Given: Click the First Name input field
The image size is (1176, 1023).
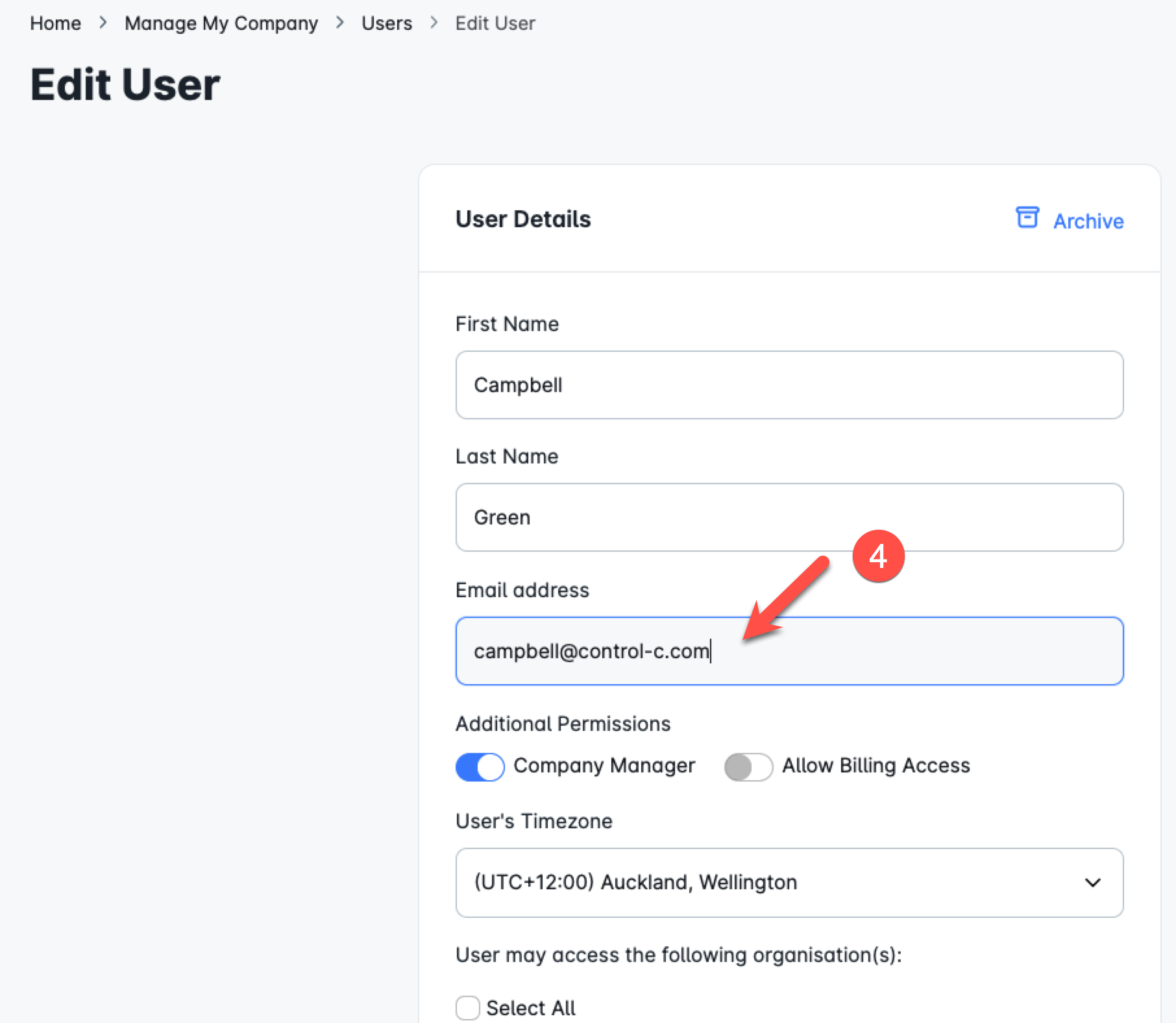Looking at the screenshot, I should (x=789, y=385).
